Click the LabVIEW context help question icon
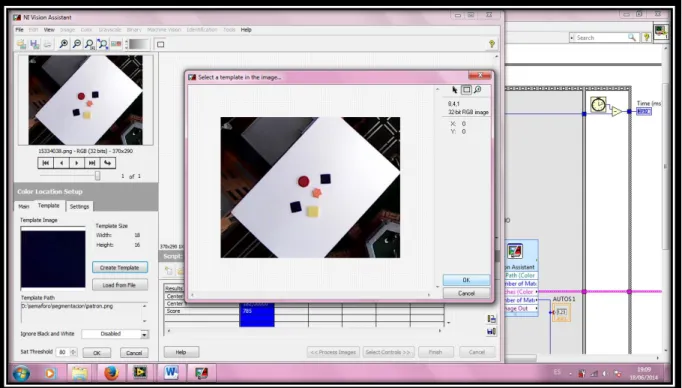The height and width of the screenshot is (388, 682). pos(646,38)
